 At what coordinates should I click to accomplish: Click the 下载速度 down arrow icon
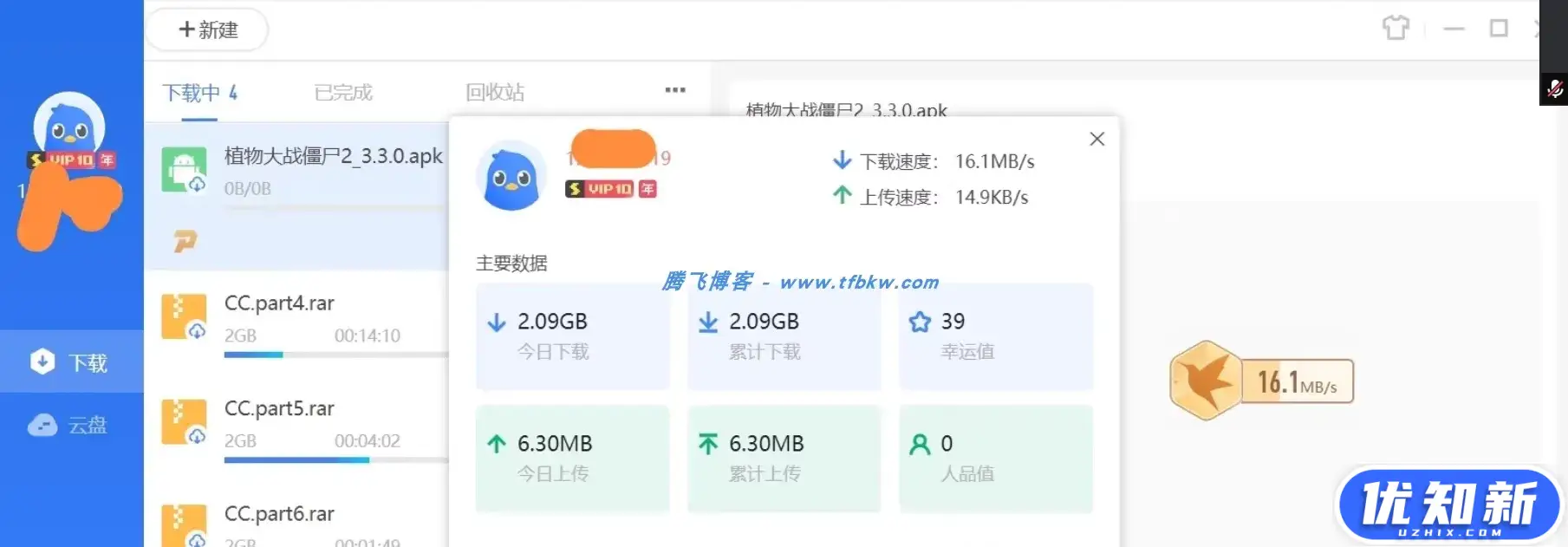pyautogui.click(x=842, y=160)
